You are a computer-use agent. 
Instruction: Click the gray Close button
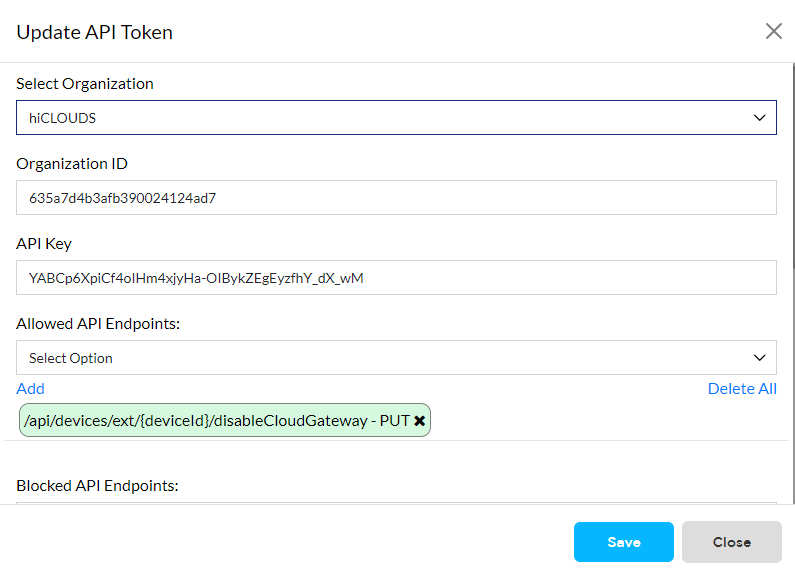(732, 542)
